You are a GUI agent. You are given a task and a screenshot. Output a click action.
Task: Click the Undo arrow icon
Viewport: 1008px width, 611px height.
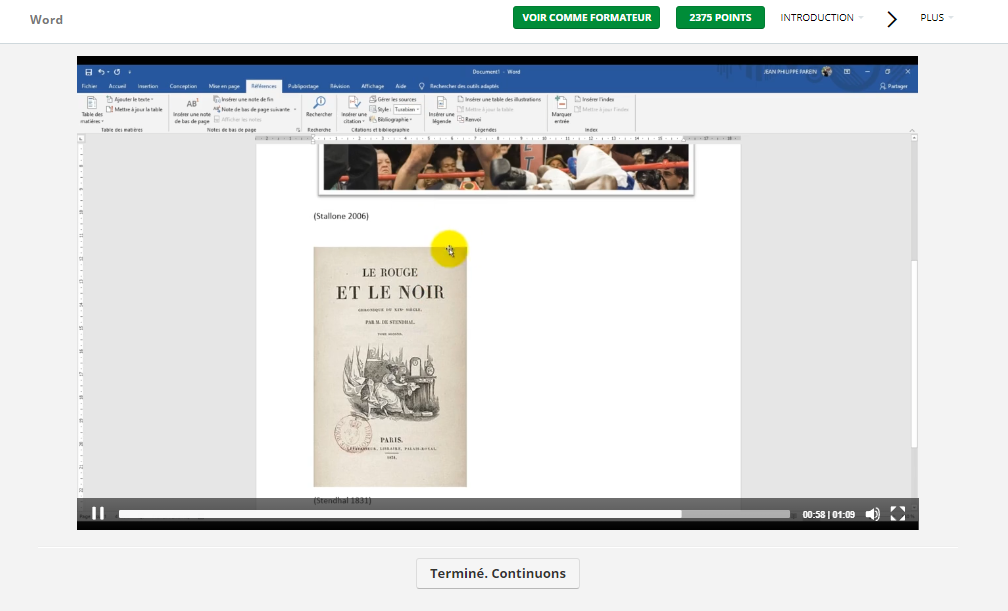[x=101, y=72]
